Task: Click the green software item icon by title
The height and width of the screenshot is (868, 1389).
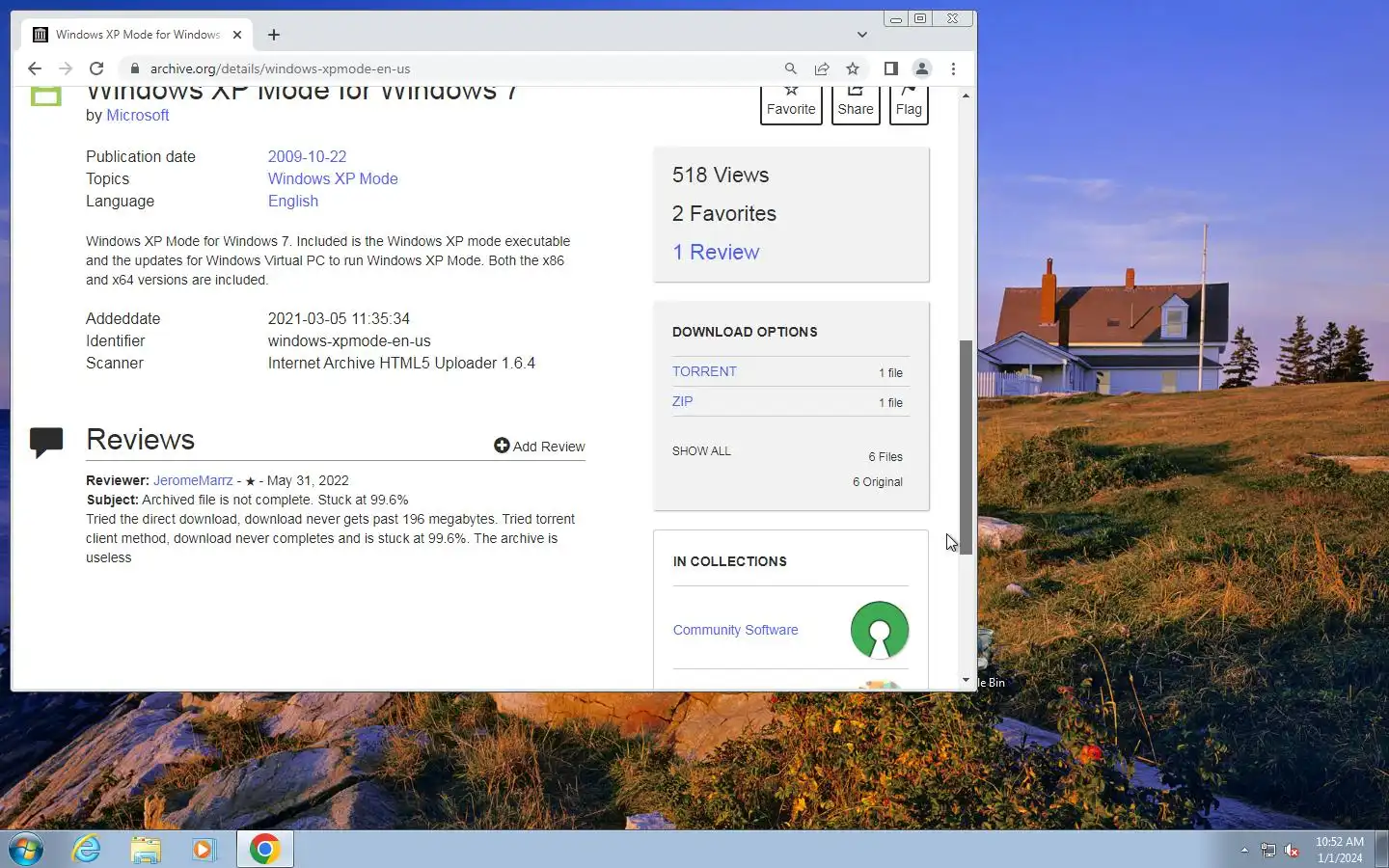Action: [45, 95]
